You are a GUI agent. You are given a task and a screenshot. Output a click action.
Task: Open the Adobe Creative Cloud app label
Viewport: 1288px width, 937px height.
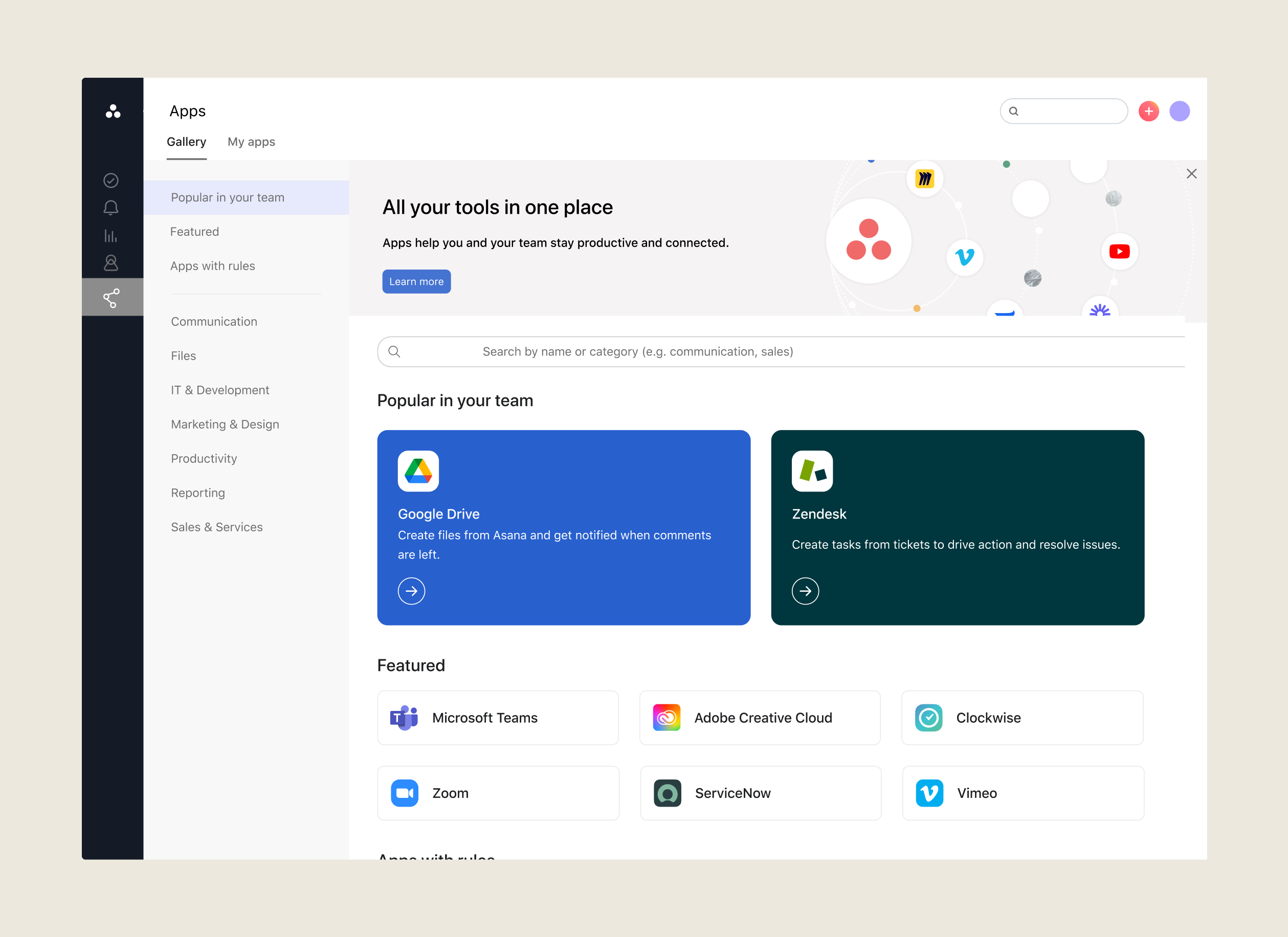(x=763, y=718)
